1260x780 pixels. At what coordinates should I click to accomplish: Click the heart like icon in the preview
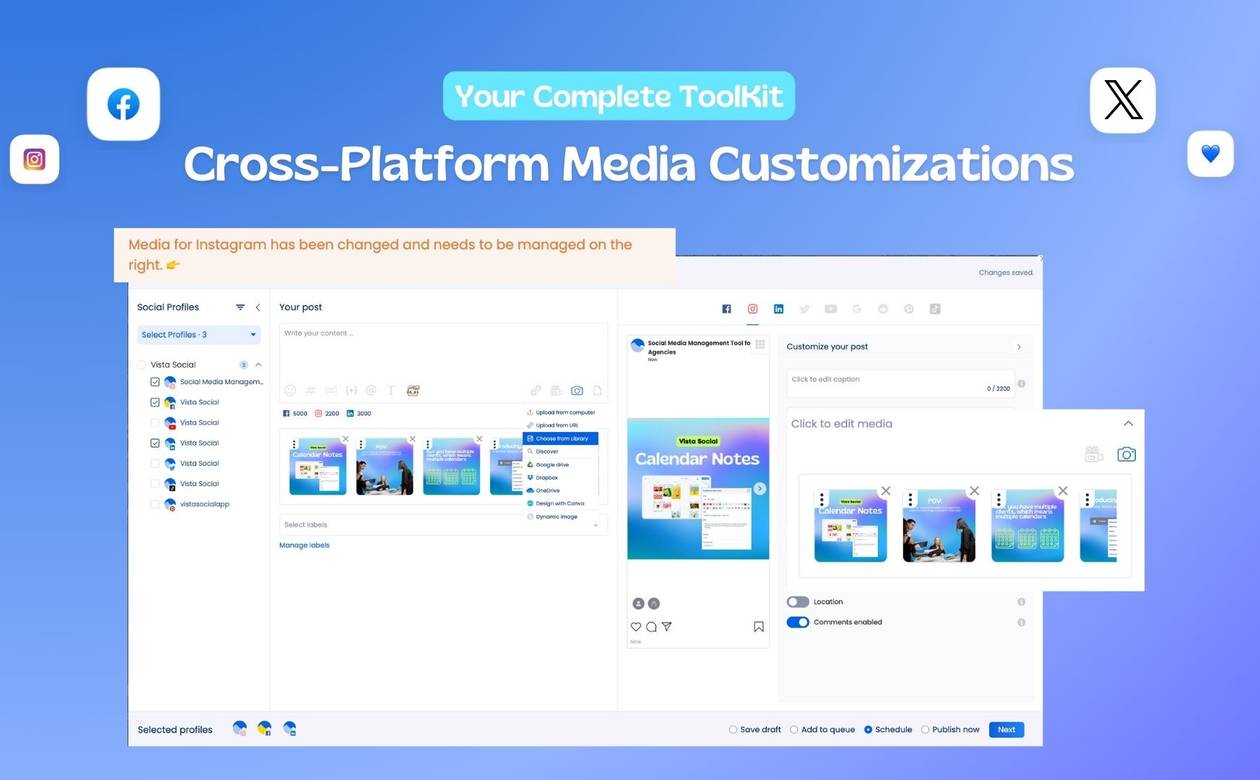coord(635,627)
